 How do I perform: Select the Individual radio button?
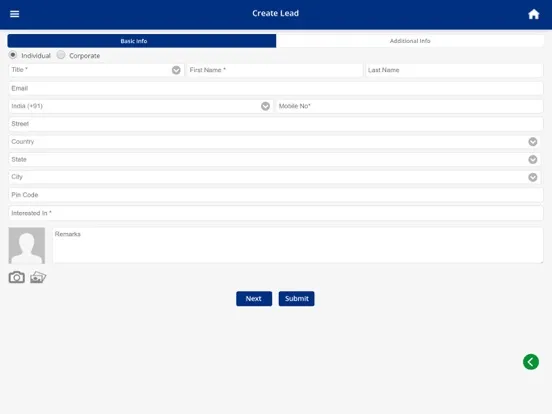[x=13, y=55]
